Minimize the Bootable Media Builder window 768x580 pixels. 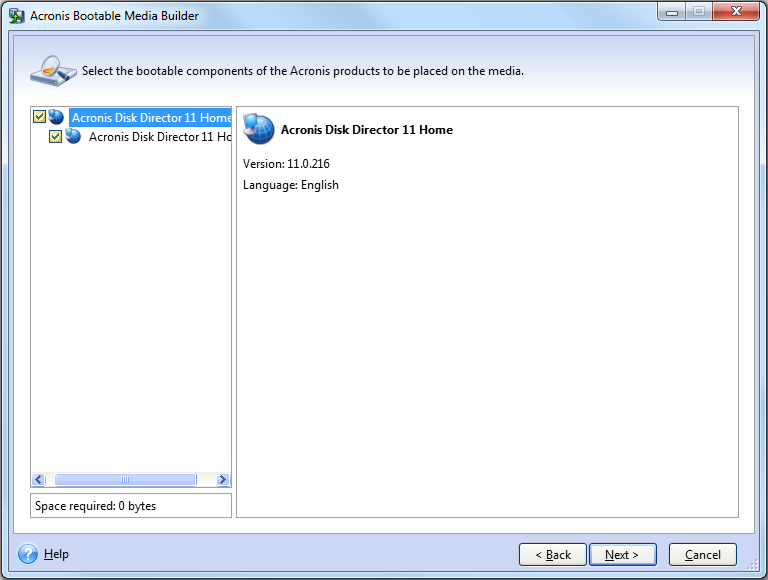(672, 13)
